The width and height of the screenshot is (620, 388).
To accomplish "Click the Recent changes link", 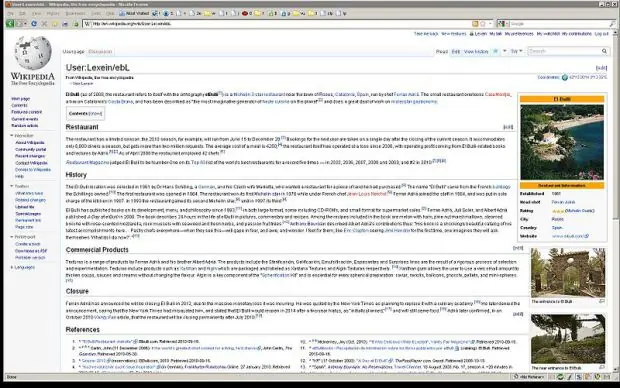I will pyautogui.click(x=30, y=156).
